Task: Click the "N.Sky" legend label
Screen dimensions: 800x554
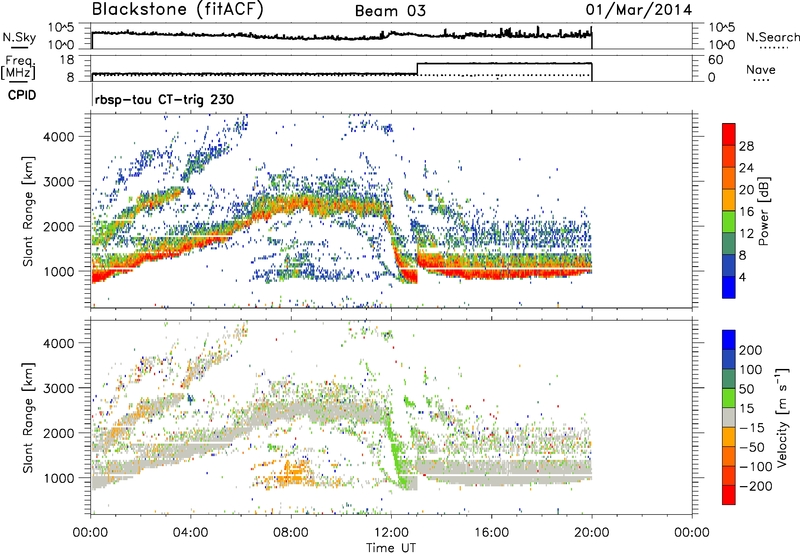Action: tap(19, 37)
